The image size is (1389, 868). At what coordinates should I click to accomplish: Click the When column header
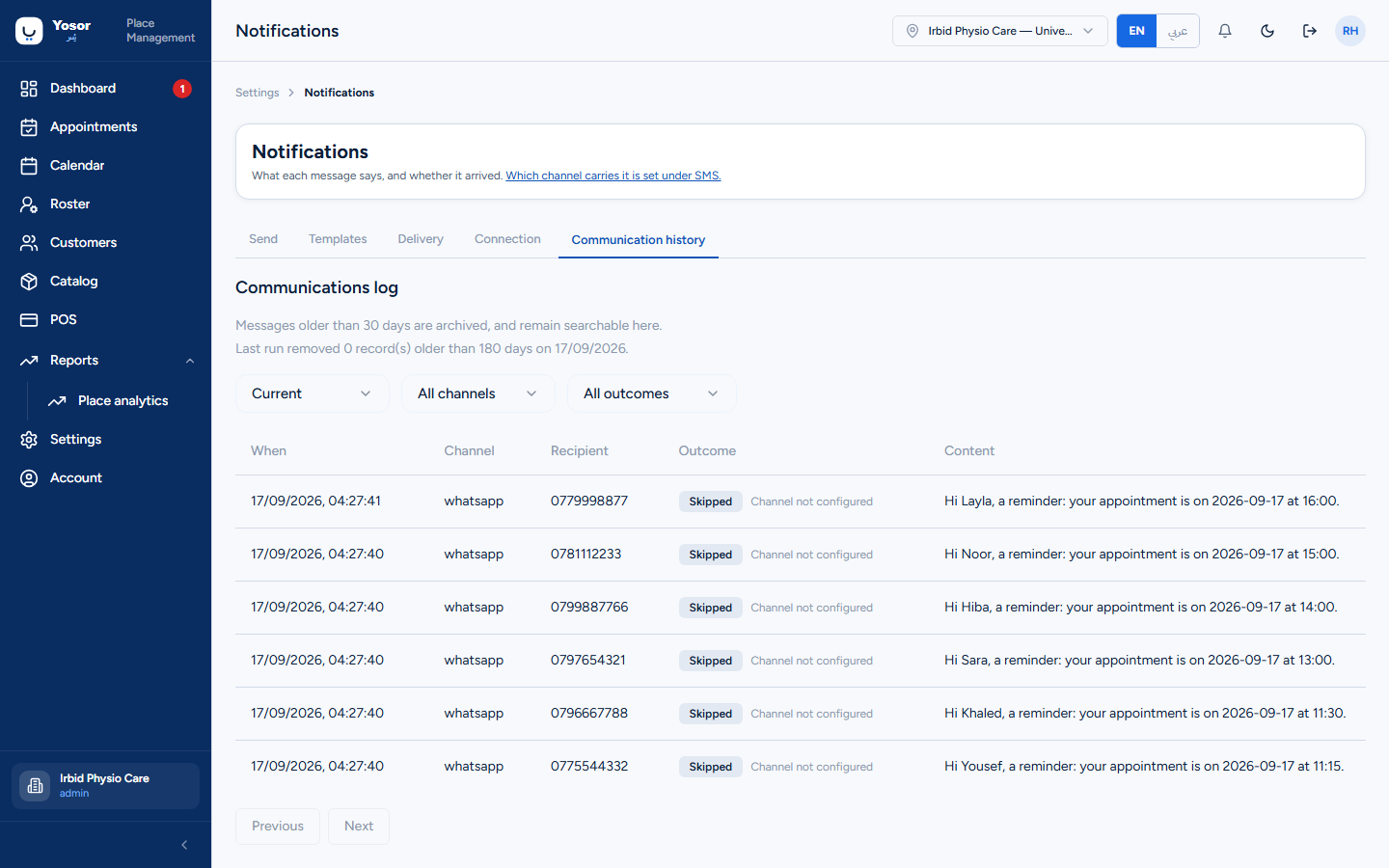coord(268,451)
